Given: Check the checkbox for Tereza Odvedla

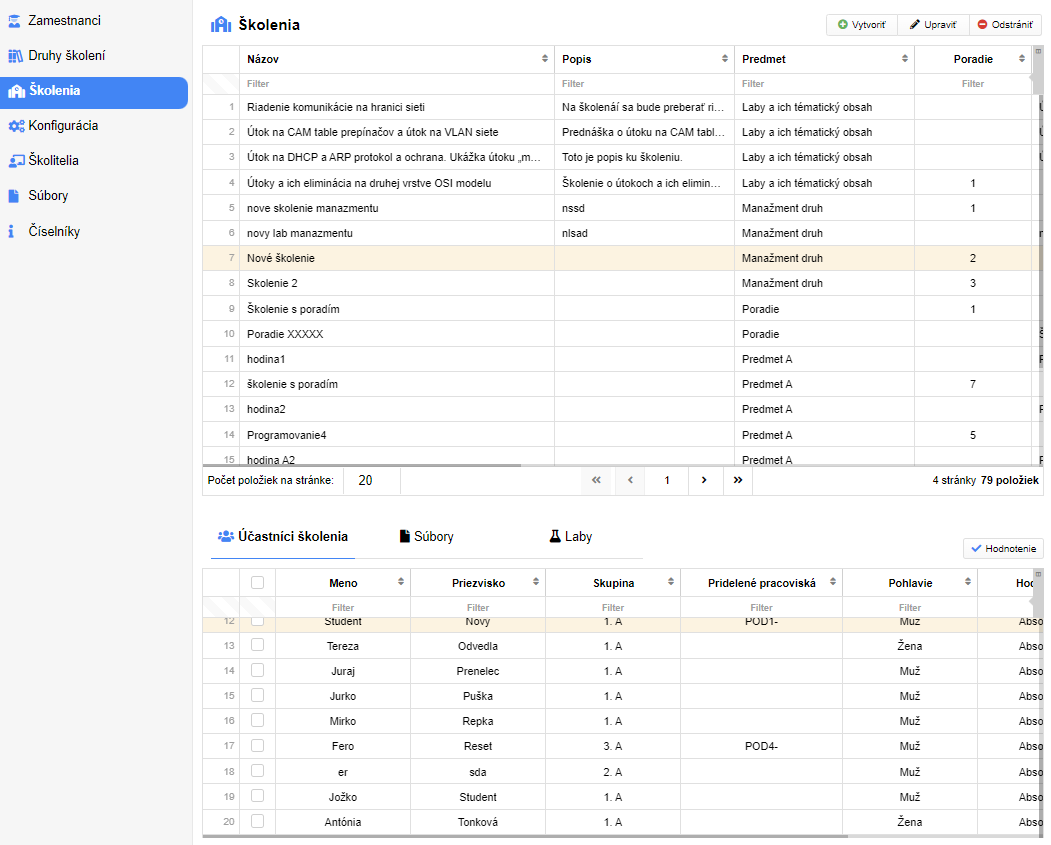Looking at the screenshot, I should (x=257, y=646).
